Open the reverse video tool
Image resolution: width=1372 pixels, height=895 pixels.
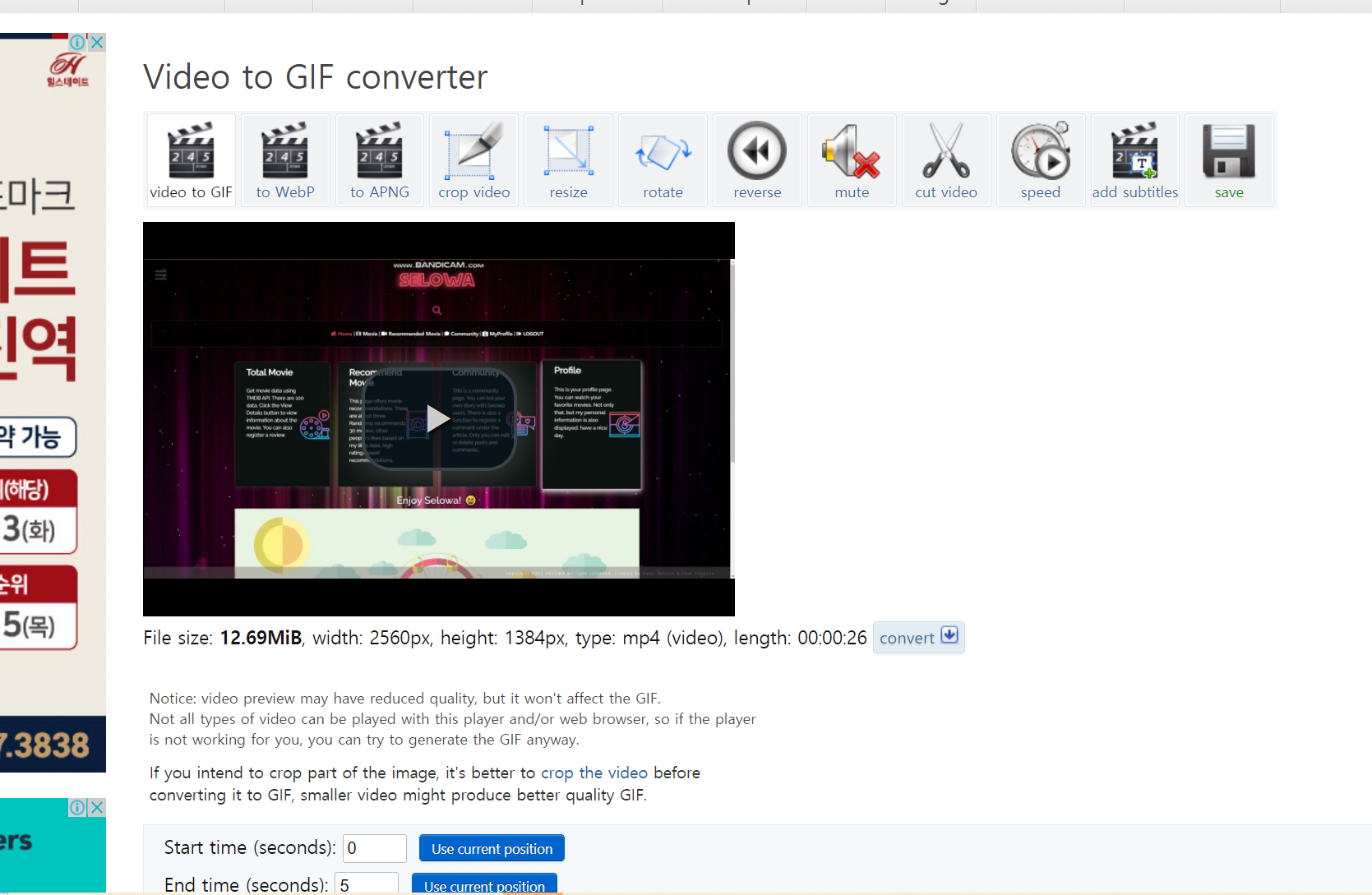coord(757,160)
